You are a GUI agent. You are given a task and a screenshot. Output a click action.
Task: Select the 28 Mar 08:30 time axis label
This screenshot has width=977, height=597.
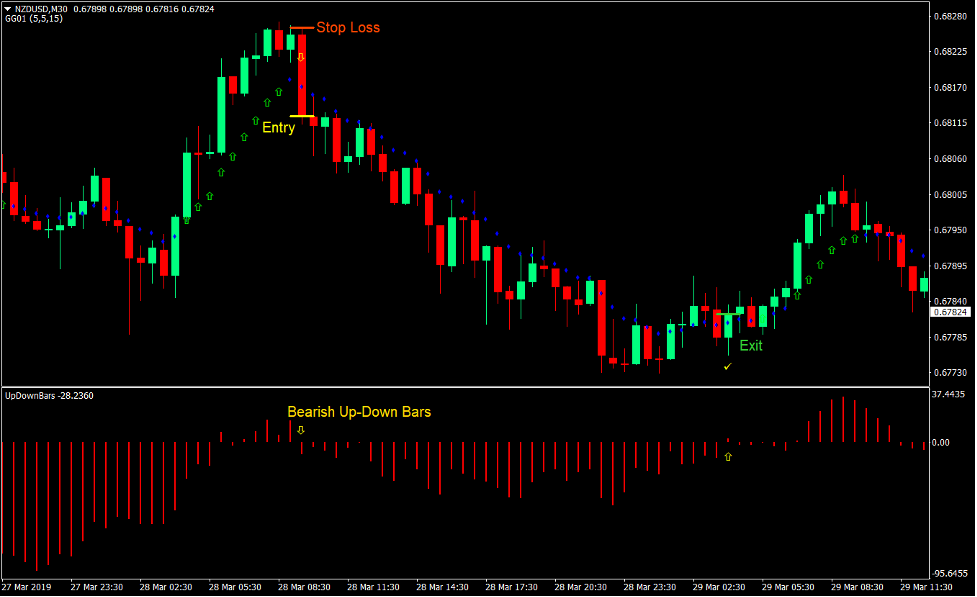click(305, 587)
